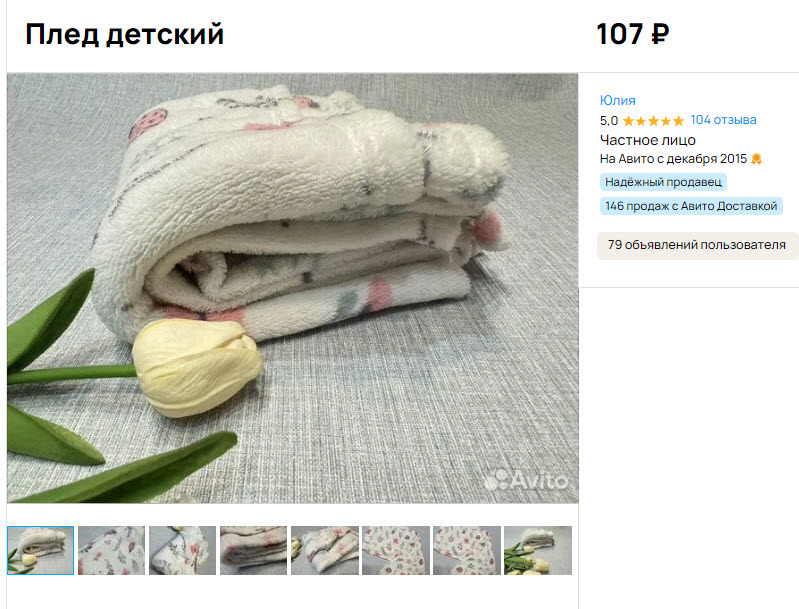This screenshot has height=609, width=799.
Task: Select the seventh photo thumbnail
Action: (x=467, y=550)
